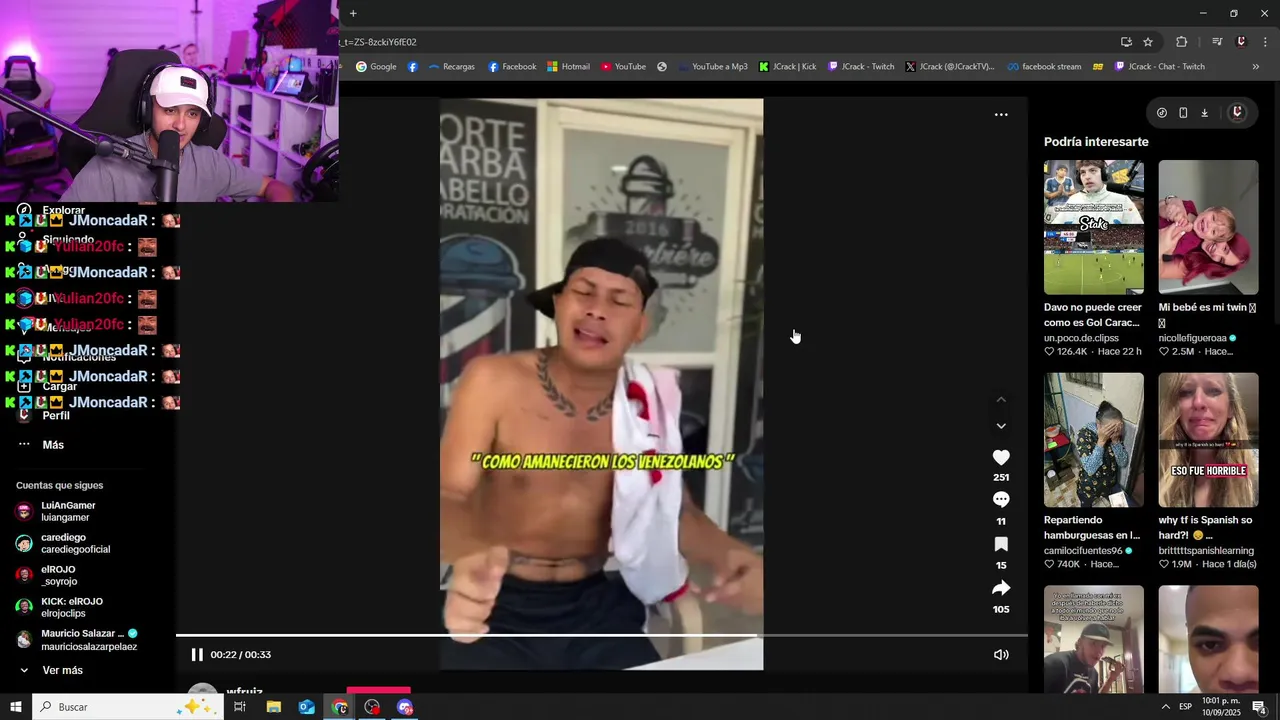The height and width of the screenshot is (720, 1280).
Task: Open comments via the speech bubble icon
Action: [1001, 499]
